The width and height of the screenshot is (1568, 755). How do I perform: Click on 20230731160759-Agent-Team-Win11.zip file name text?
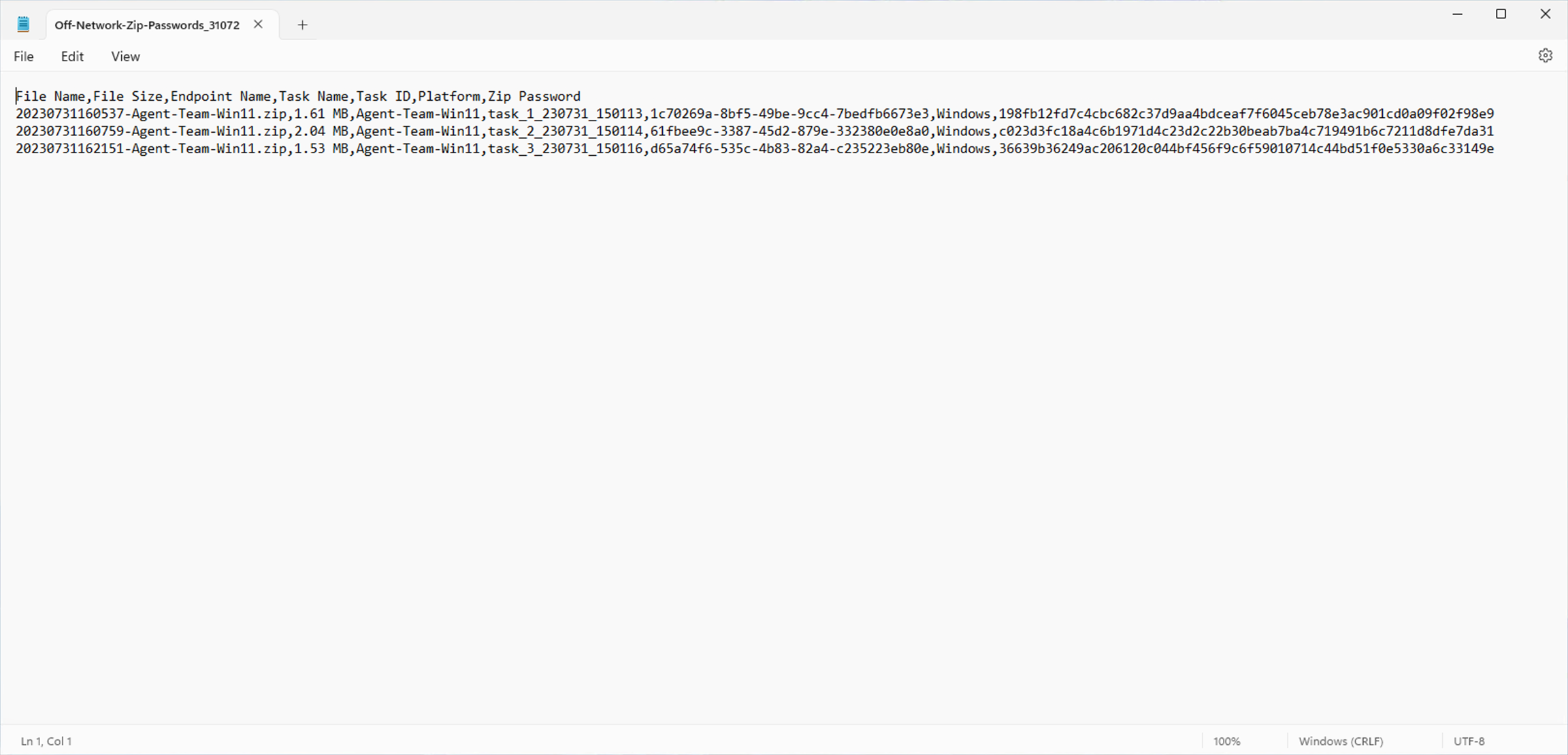pos(151,131)
